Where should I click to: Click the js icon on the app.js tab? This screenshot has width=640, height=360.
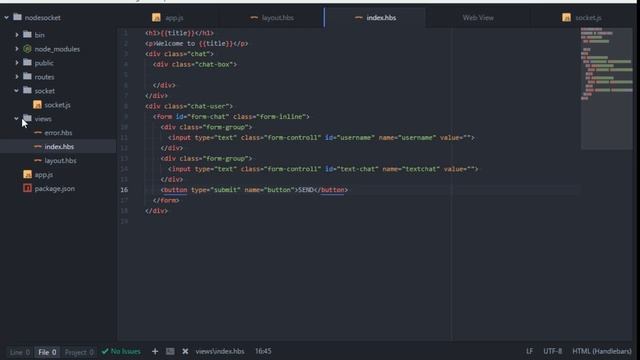(x=156, y=18)
